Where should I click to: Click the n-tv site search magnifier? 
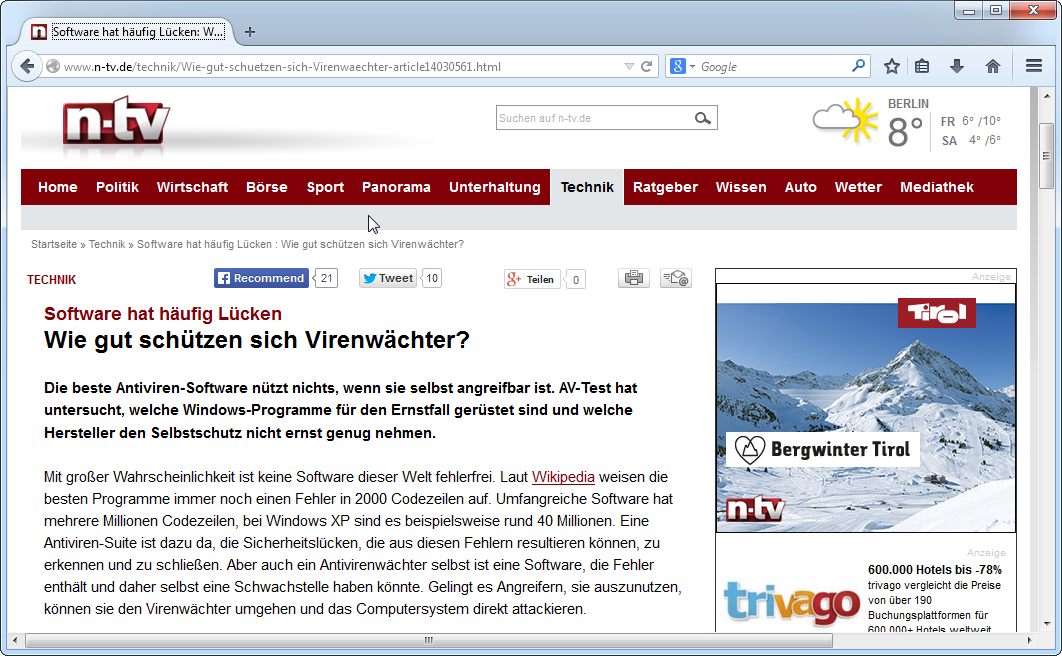[x=703, y=118]
